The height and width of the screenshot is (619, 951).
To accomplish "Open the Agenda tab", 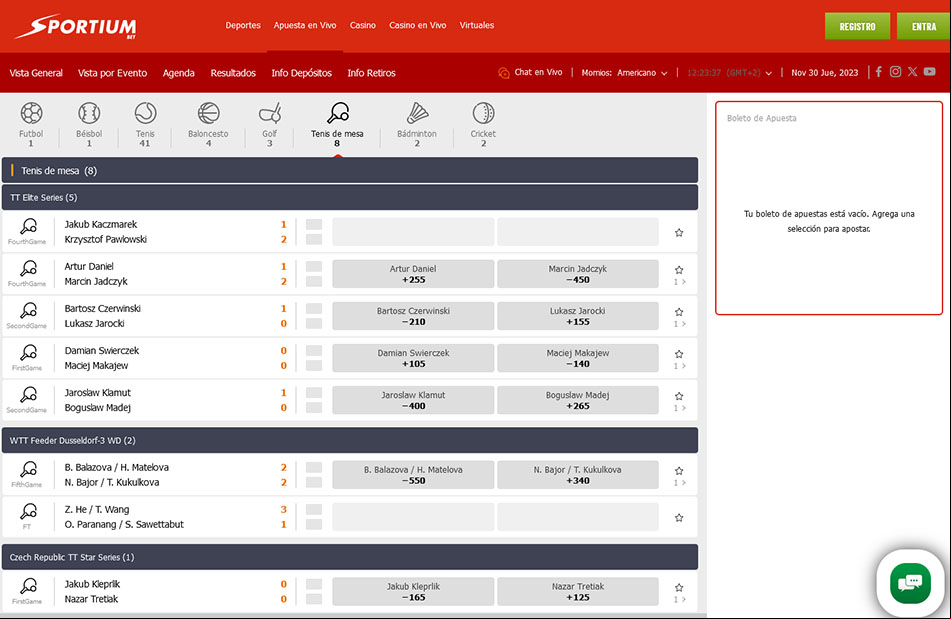I will coord(178,73).
